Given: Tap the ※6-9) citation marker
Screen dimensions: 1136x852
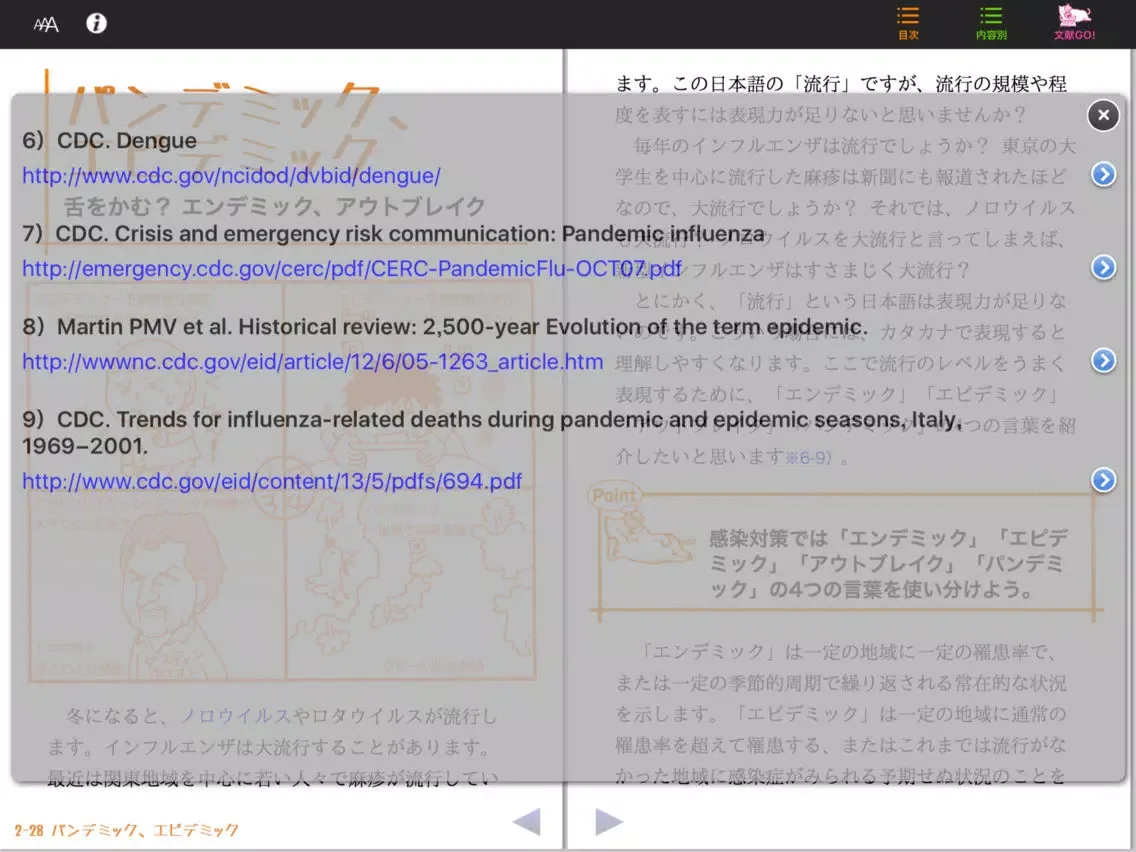Looking at the screenshot, I should tap(809, 458).
